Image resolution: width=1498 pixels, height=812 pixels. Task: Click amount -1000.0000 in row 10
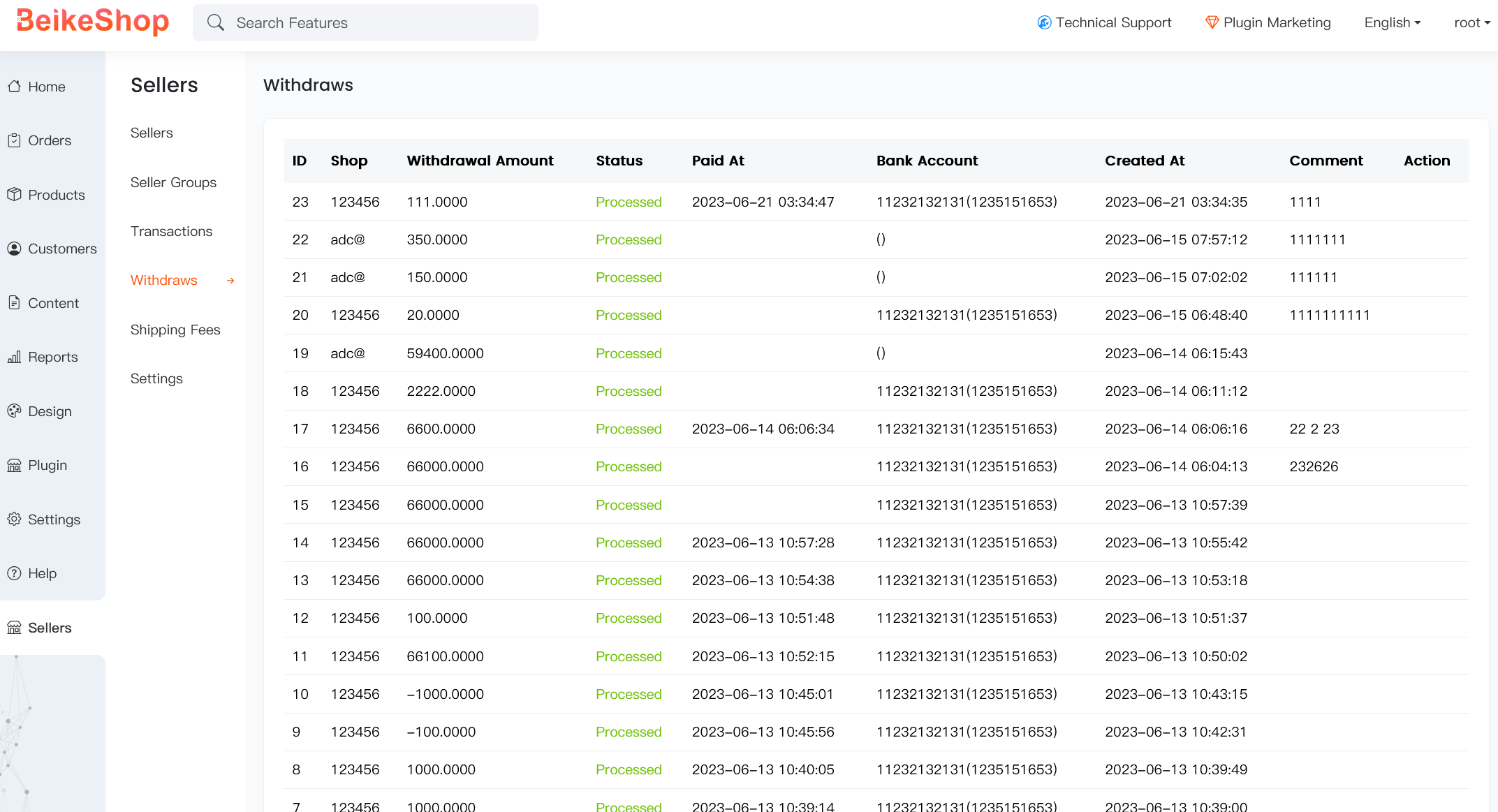[x=445, y=694]
